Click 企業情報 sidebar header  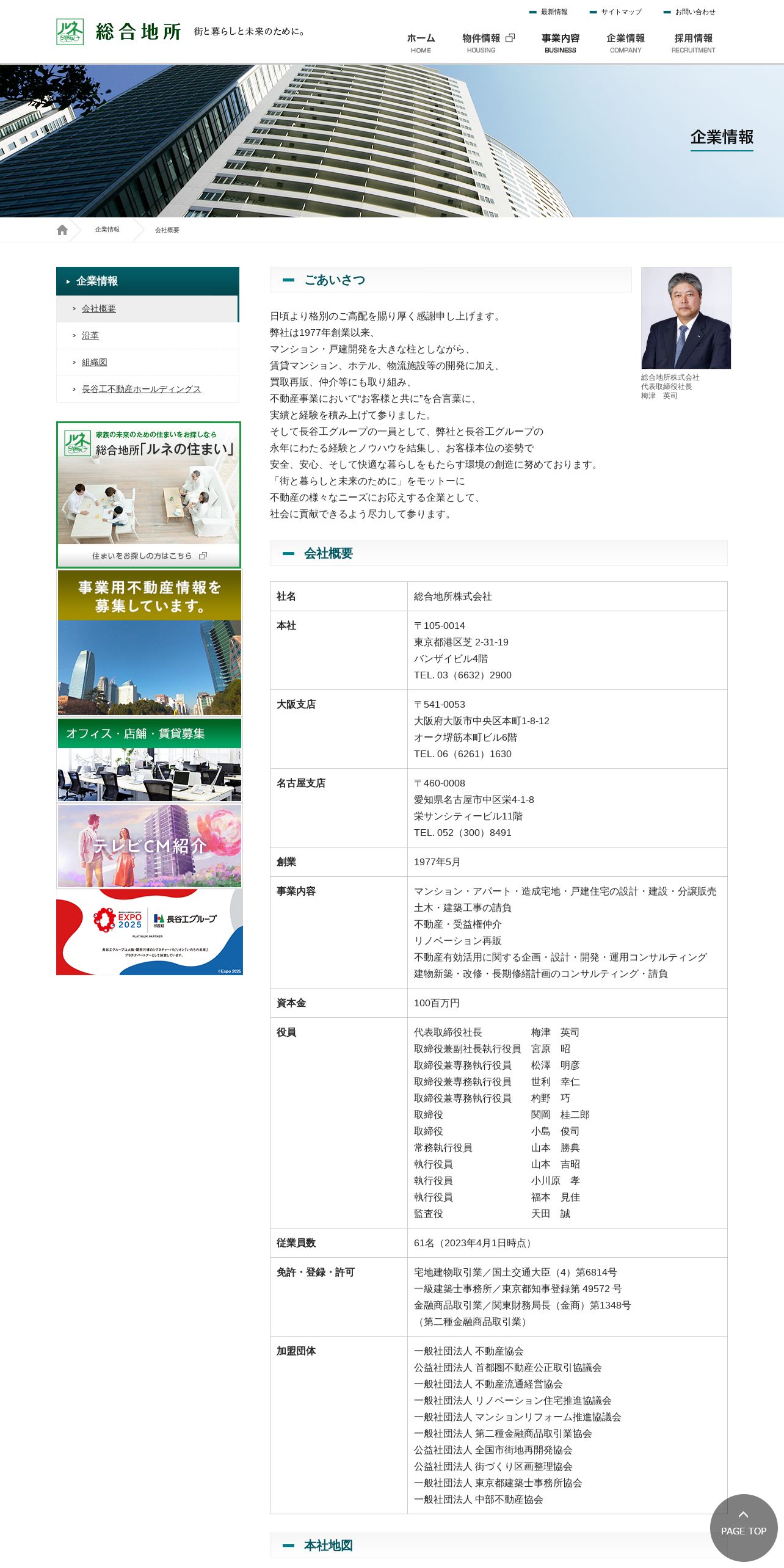[147, 281]
